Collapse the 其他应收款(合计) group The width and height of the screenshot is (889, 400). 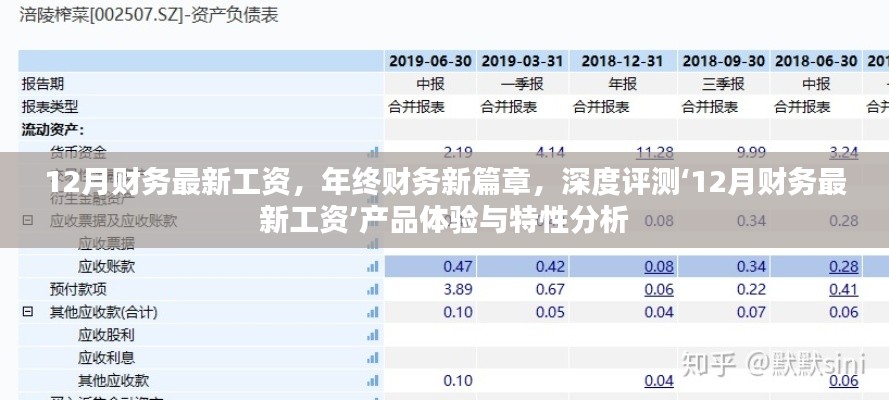coord(27,312)
